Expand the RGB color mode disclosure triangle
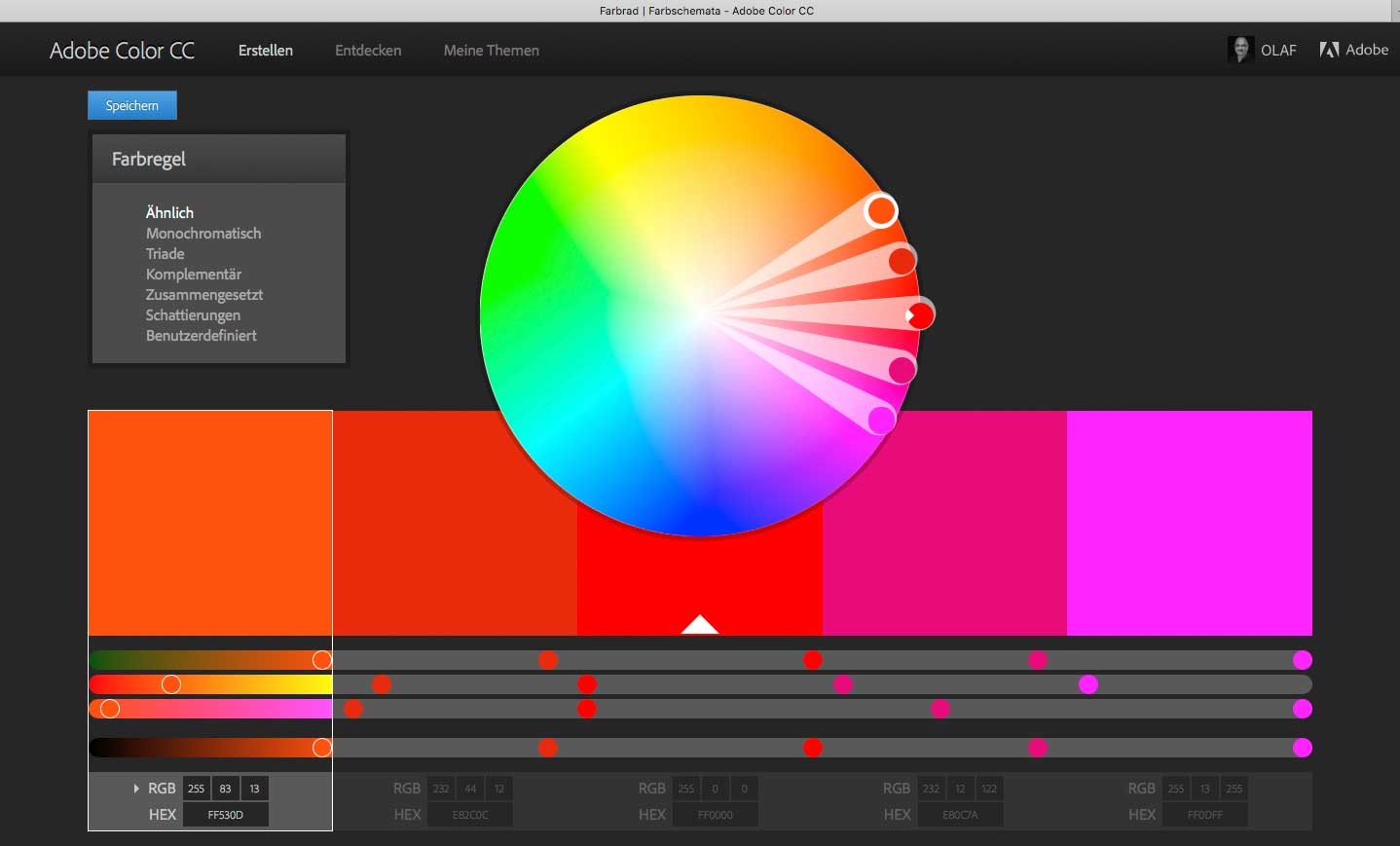The image size is (1400, 846). (x=136, y=789)
